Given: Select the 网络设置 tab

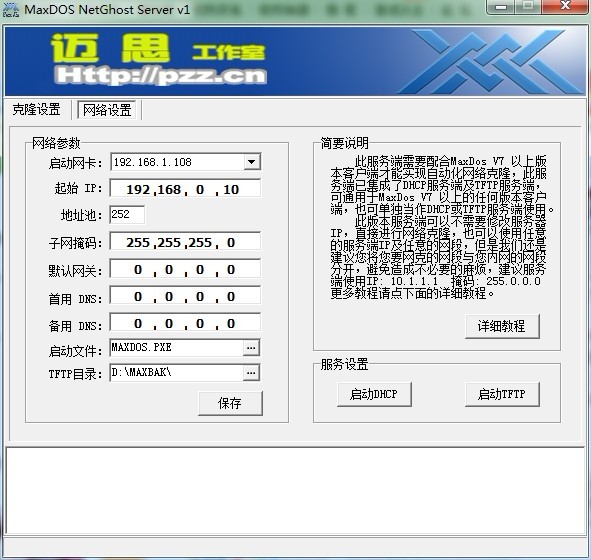Looking at the screenshot, I should tap(107, 110).
